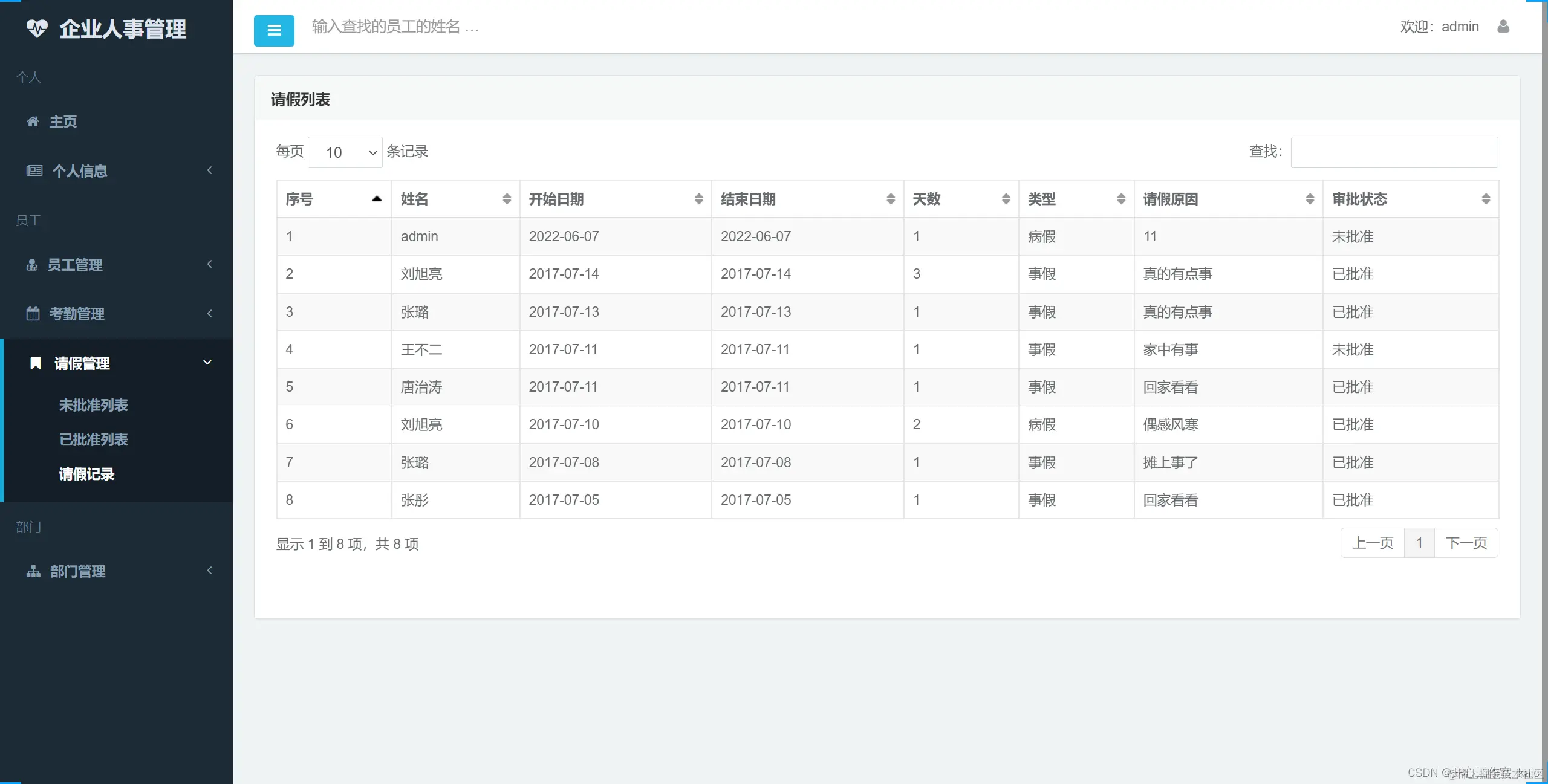Open 已批准列表 submenu item
Image resolution: width=1548 pixels, height=784 pixels.
[x=94, y=439]
